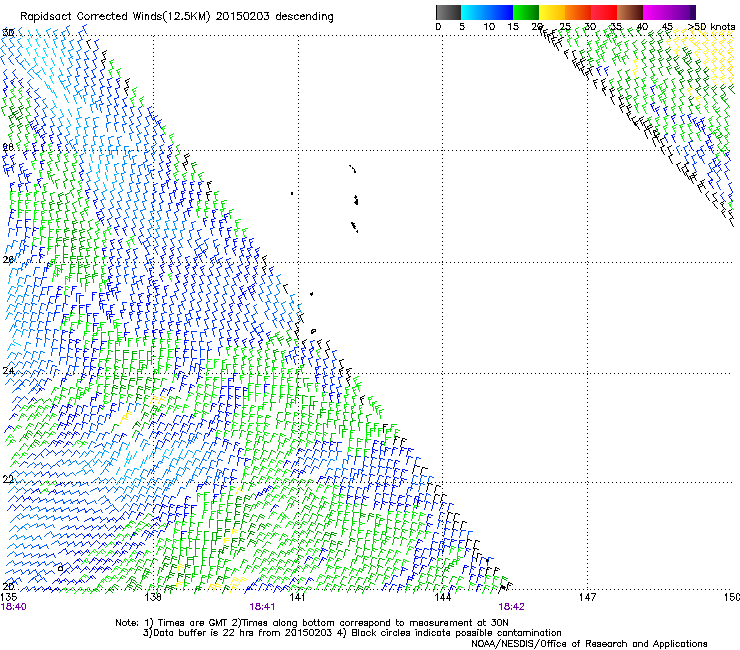Click the cyan 5-10 knots legend segment

[x=473, y=12]
